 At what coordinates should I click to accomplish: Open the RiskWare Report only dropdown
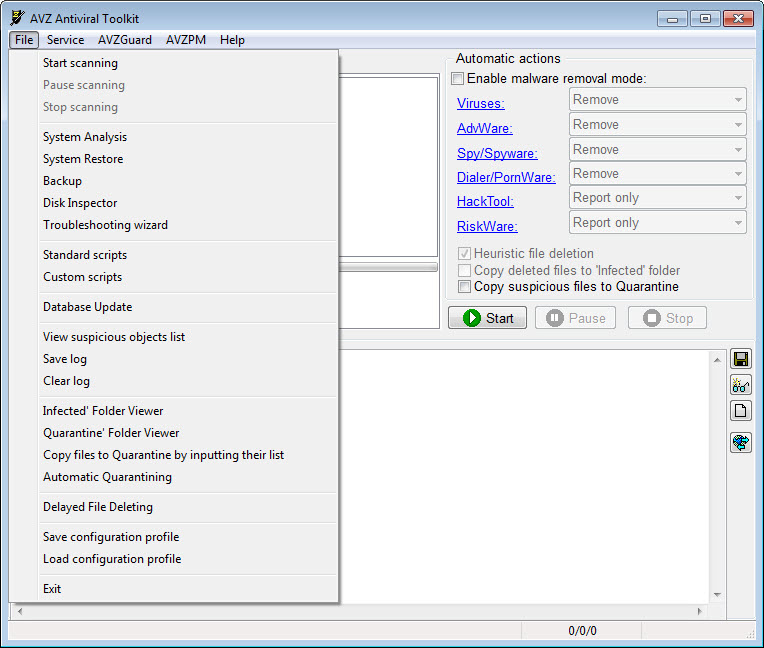click(657, 223)
